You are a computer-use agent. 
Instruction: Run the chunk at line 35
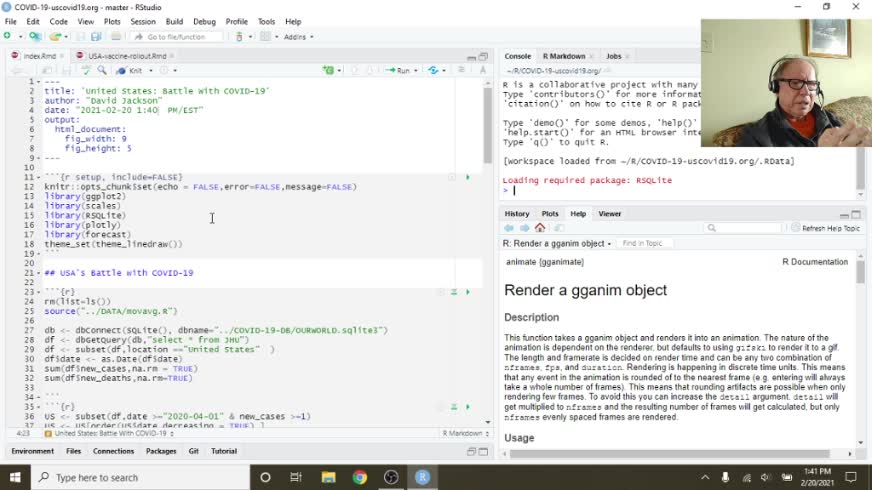coord(468,407)
